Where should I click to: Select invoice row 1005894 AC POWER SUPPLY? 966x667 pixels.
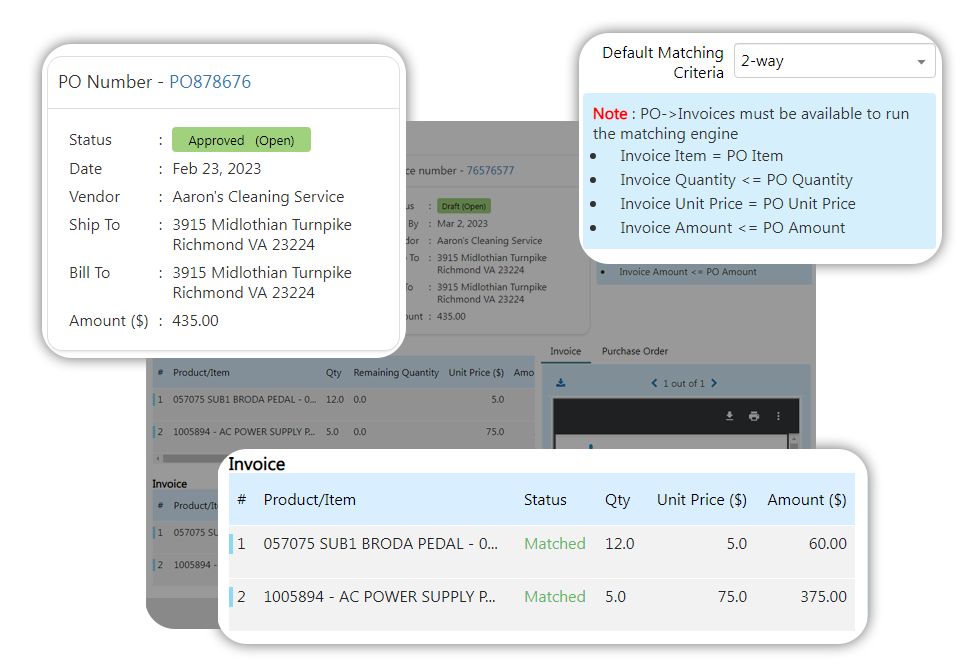click(380, 597)
